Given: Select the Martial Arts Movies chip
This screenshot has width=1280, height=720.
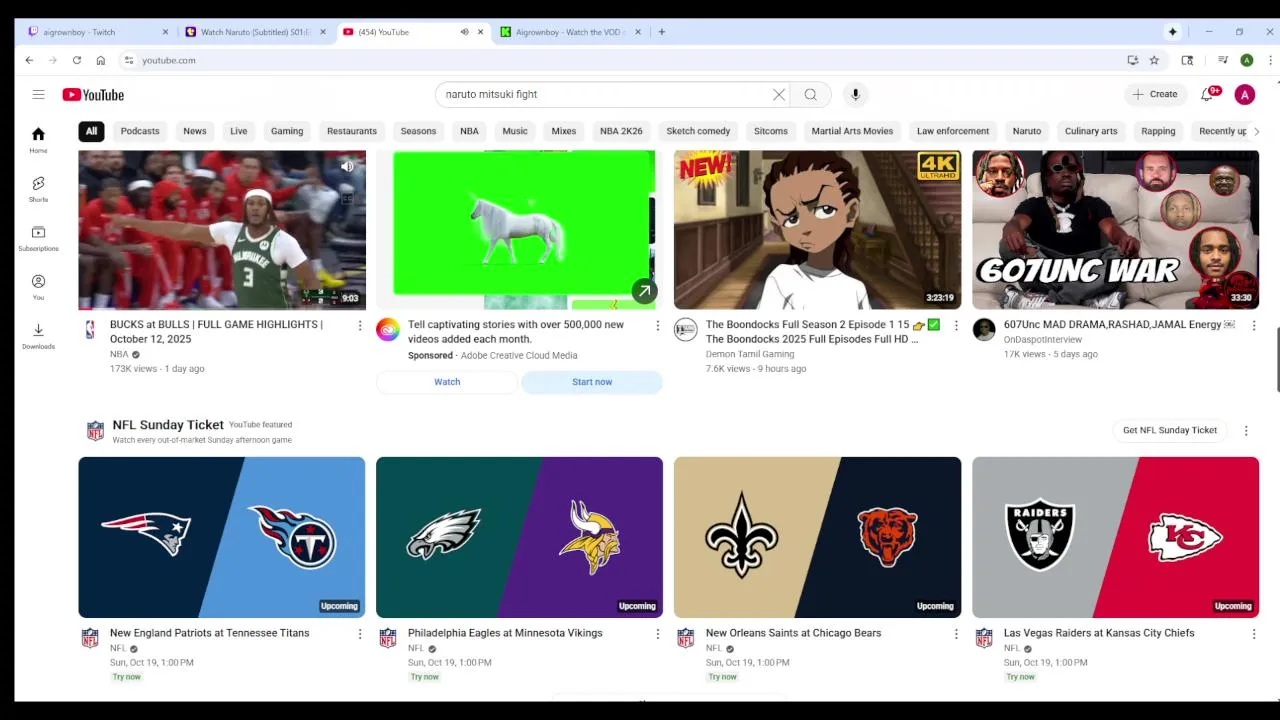Looking at the screenshot, I should click(852, 131).
